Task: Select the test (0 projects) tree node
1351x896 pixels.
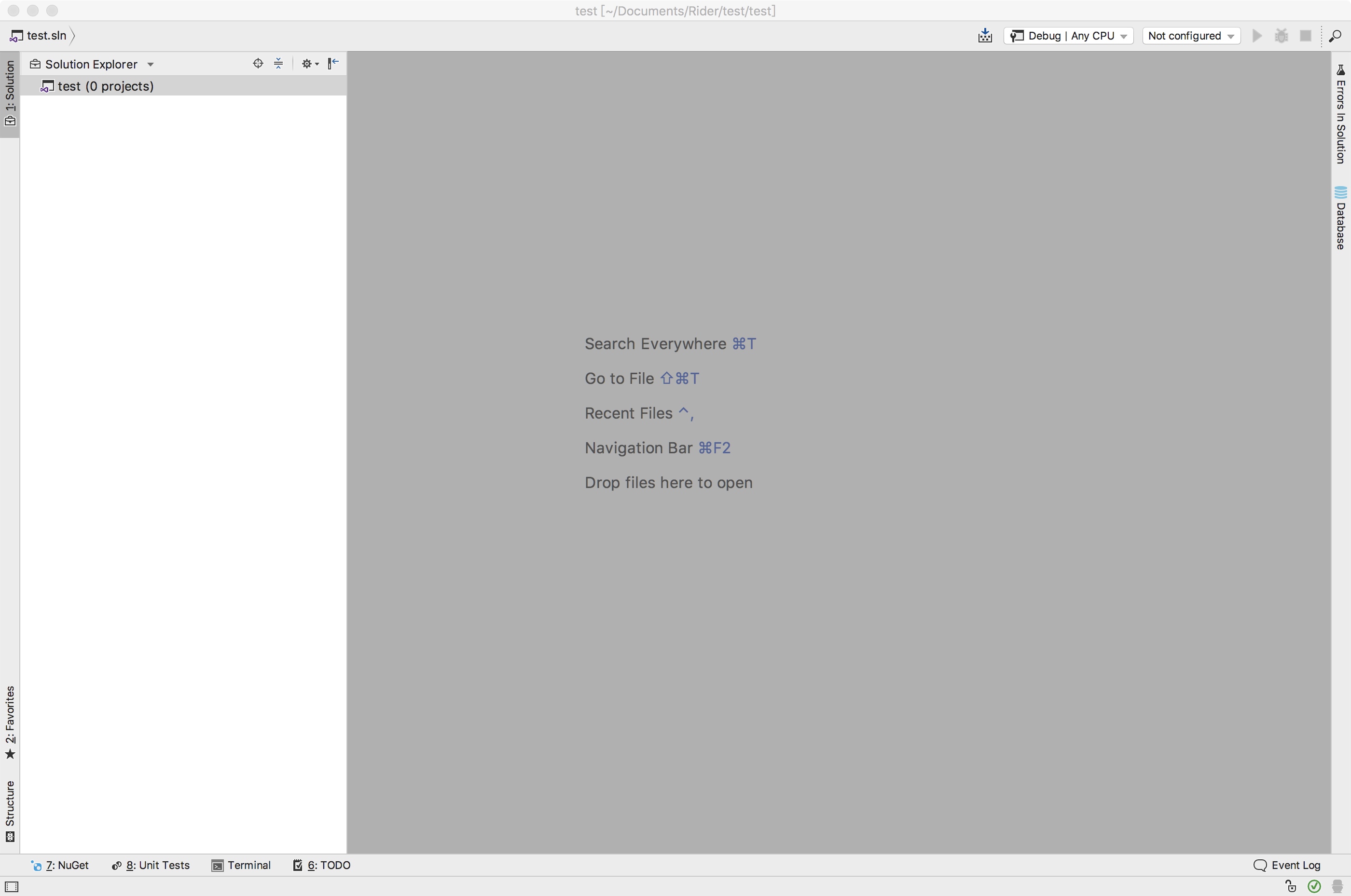Action: [x=105, y=86]
